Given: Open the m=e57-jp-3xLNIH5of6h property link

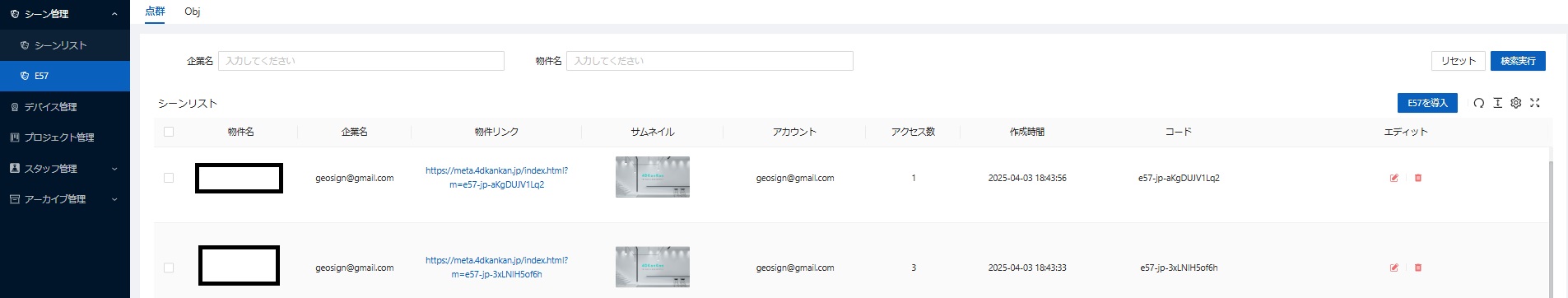Looking at the screenshot, I should pyautogui.click(x=496, y=268).
